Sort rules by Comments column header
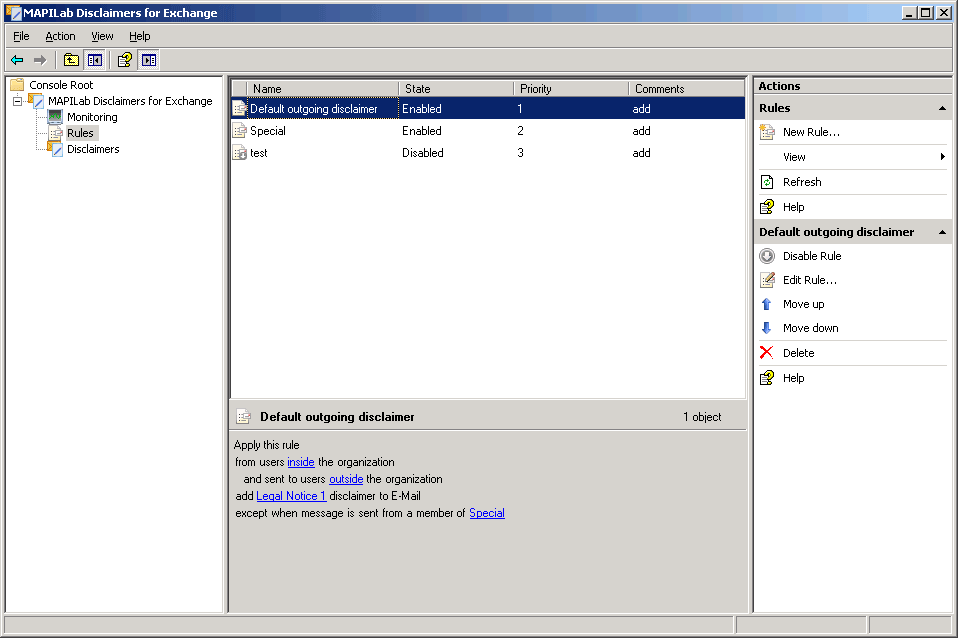The height and width of the screenshot is (638, 958). point(687,89)
